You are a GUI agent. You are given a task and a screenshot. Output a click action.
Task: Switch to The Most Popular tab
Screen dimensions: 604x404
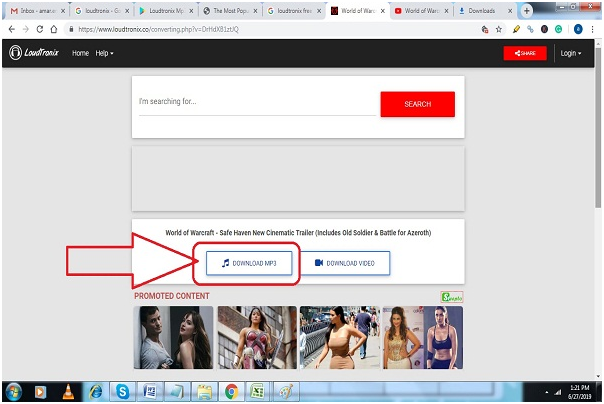tap(230, 11)
